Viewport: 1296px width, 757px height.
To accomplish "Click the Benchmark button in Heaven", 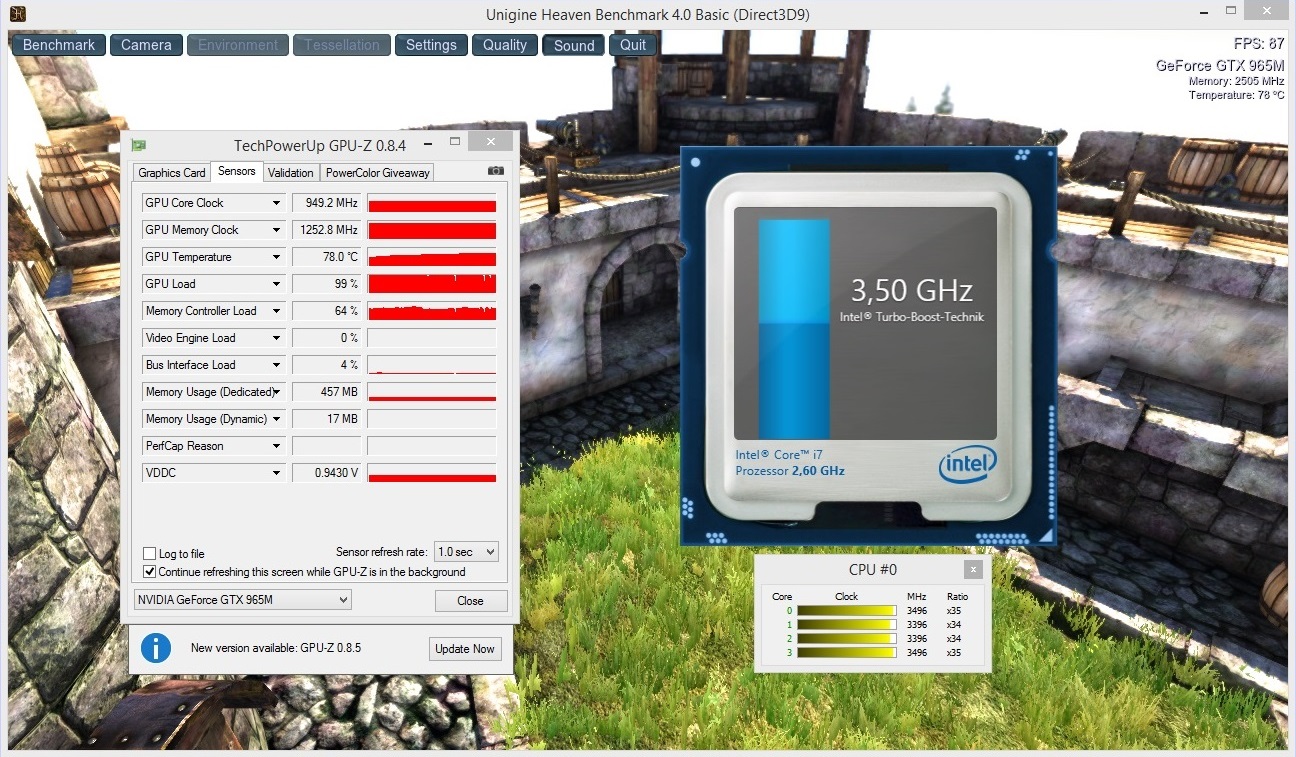I will tap(59, 45).
